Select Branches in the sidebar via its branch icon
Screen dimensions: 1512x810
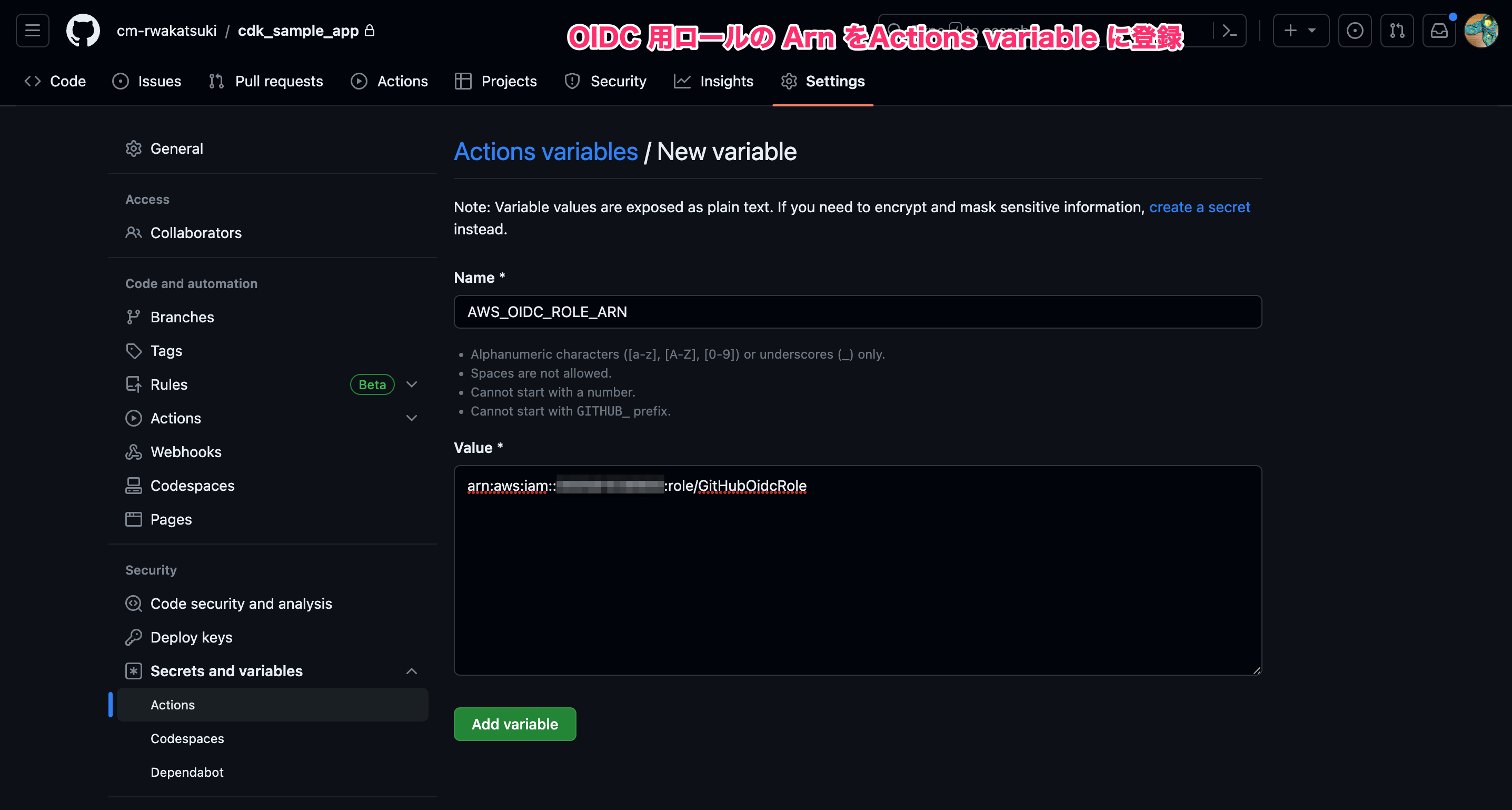point(134,317)
